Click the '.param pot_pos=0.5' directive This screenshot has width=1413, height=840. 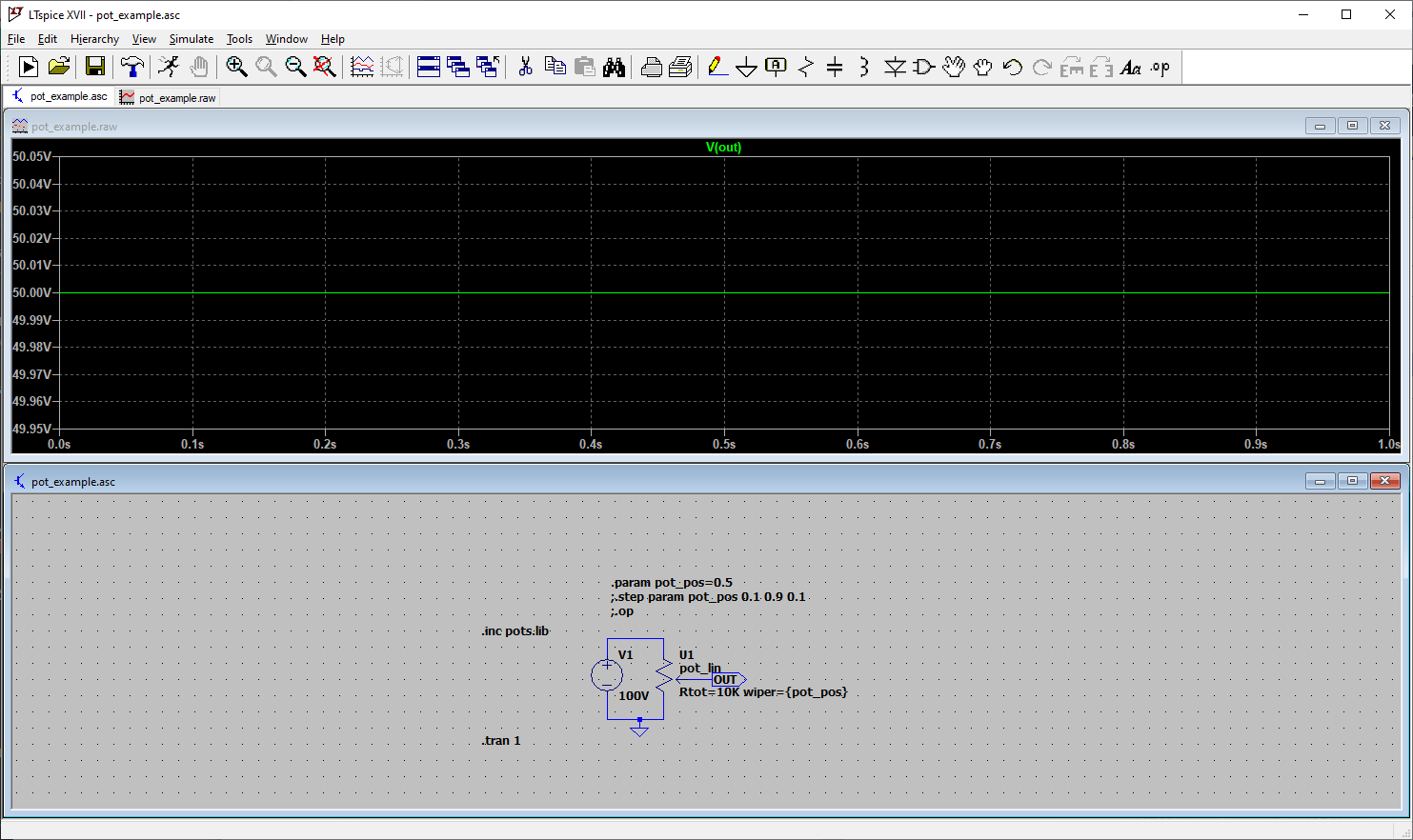[672, 582]
